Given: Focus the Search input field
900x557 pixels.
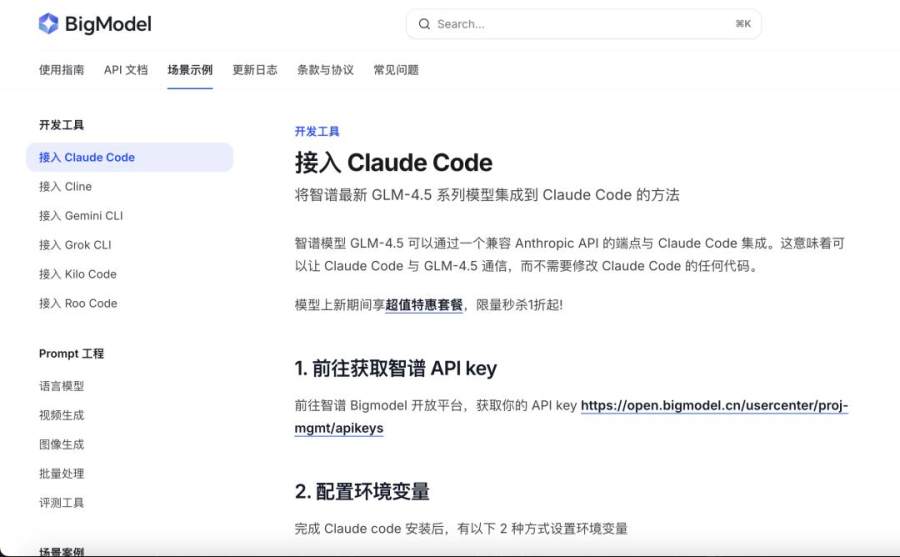Looking at the screenshot, I should tap(580, 24).
